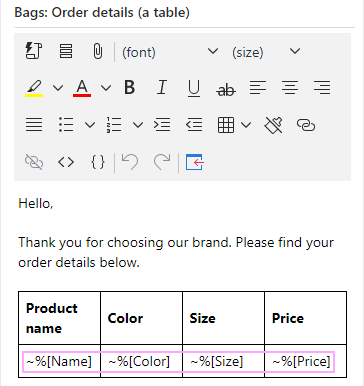The height and width of the screenshot is (386, 364).
Task: Open the font family dropdown
Action: (170, 52)
